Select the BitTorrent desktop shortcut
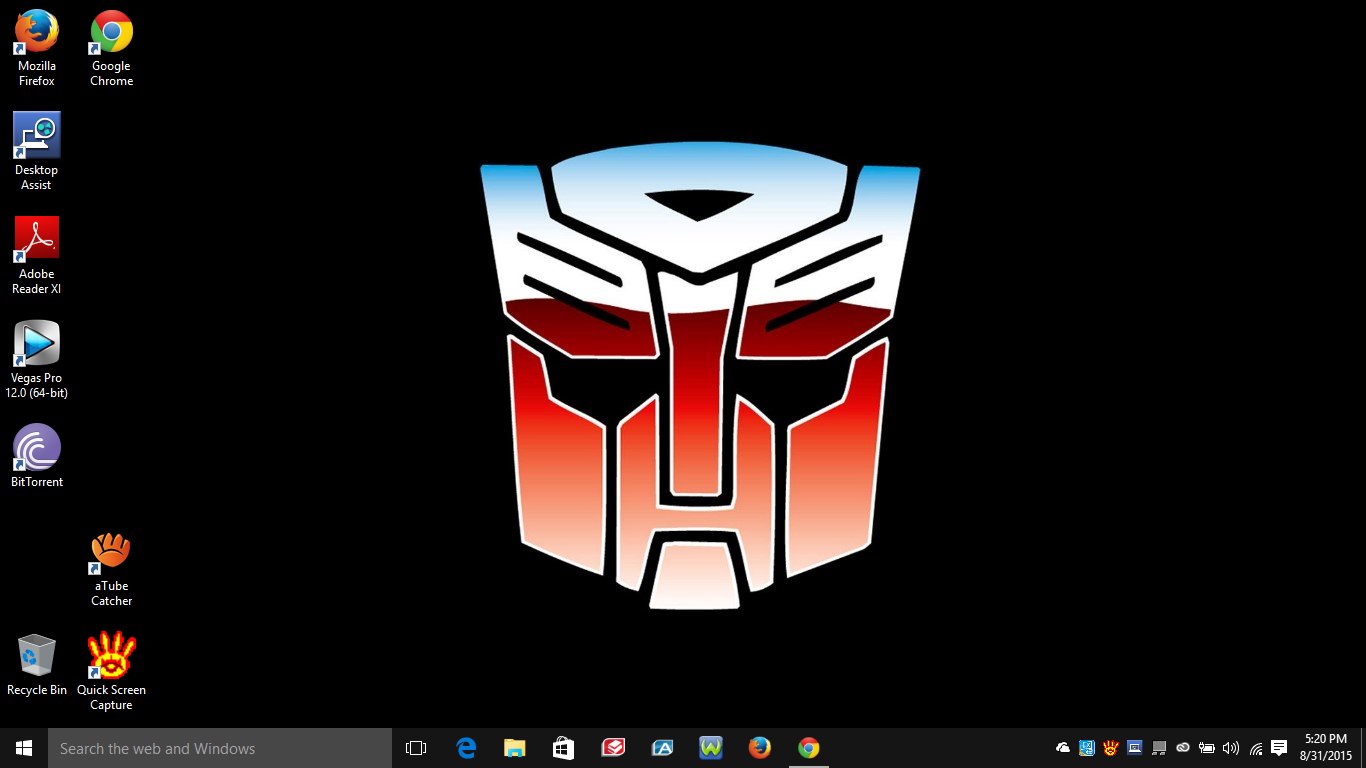The height and width of the screenshot is (768, 1366). (37, 457)
